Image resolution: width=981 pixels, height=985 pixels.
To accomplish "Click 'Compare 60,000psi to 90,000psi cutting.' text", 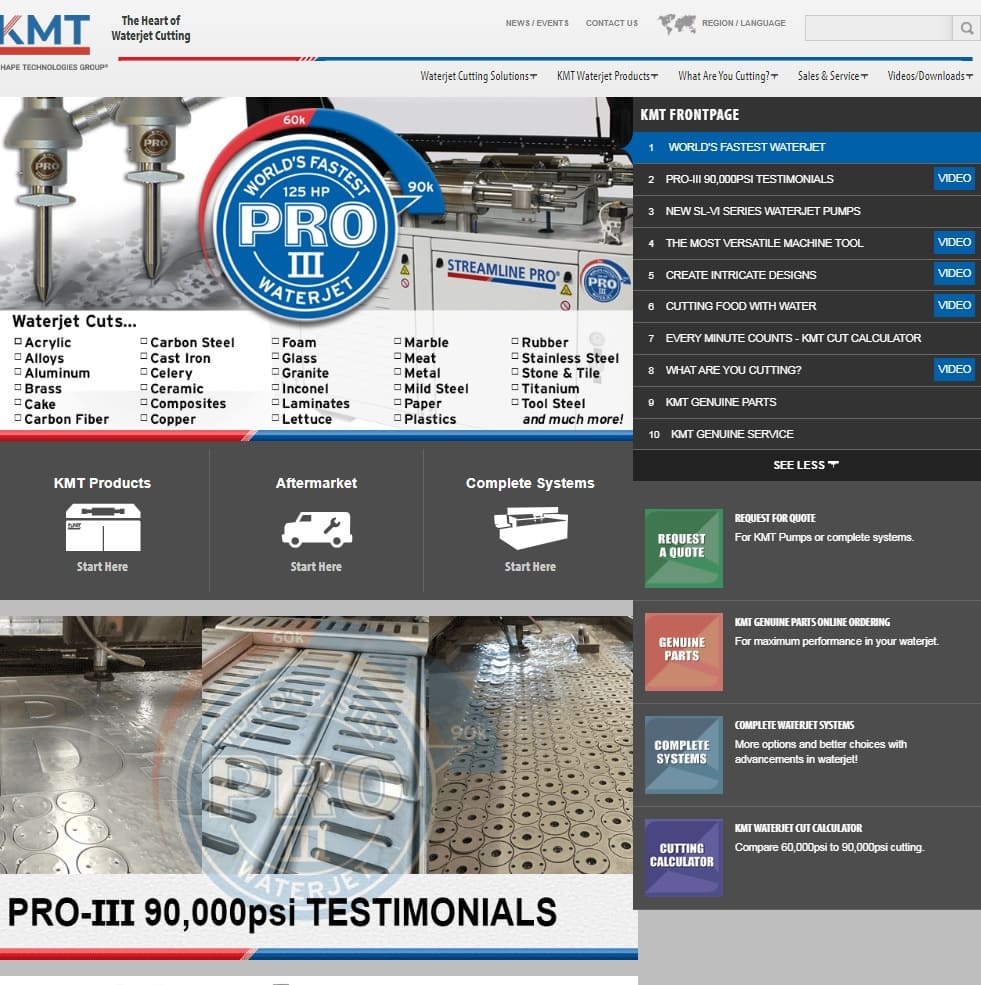I will pyautogui.click(x=829, y=847).
